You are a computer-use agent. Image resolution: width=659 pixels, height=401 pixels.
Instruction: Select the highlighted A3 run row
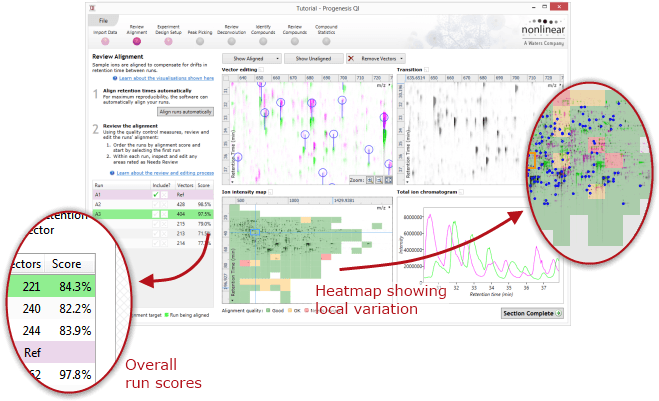(153, 214)
